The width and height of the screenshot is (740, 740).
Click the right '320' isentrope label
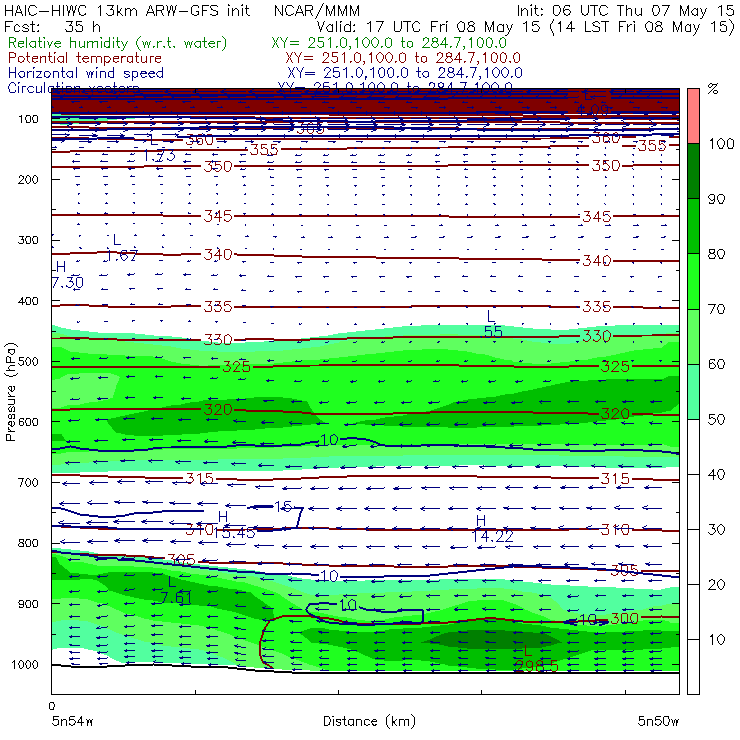(615, 414)
